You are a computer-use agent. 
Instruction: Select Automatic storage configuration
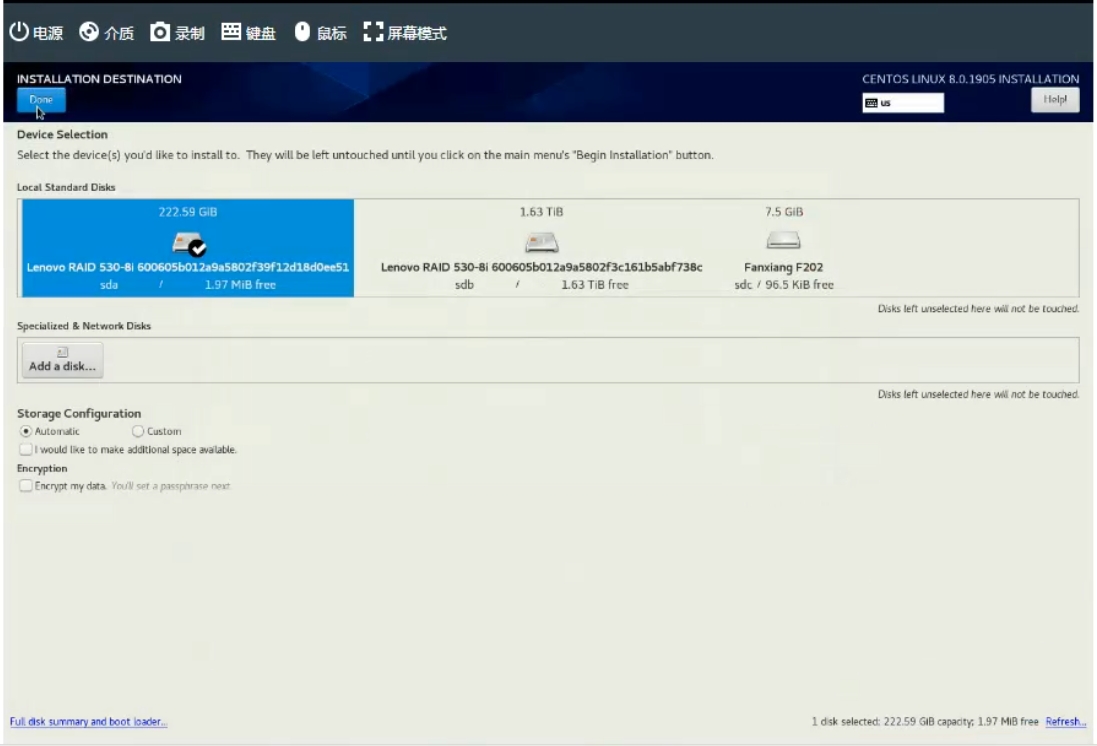(26, 431)
